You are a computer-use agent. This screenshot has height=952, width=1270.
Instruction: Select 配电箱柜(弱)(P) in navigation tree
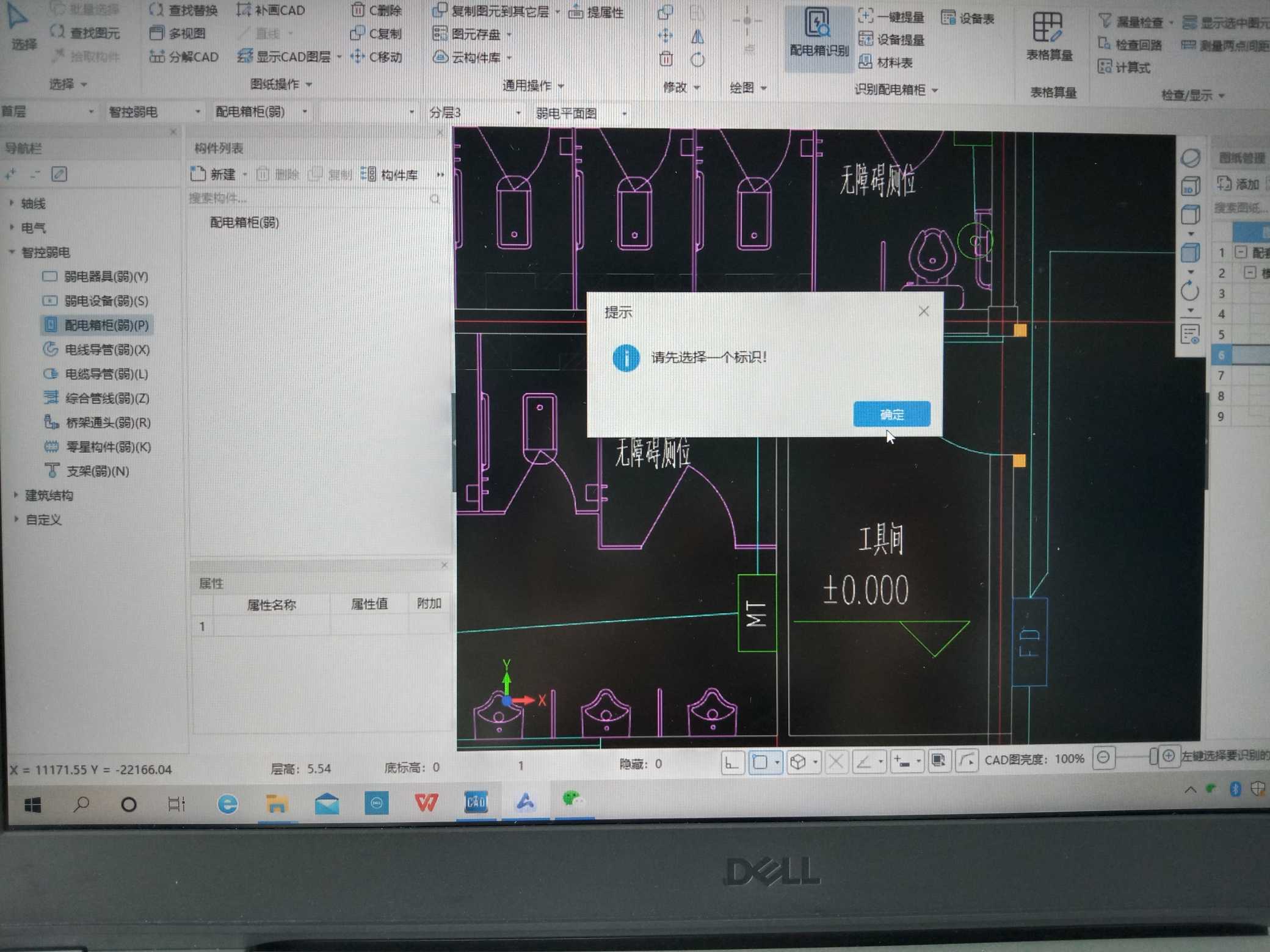[x=96, y=325]
